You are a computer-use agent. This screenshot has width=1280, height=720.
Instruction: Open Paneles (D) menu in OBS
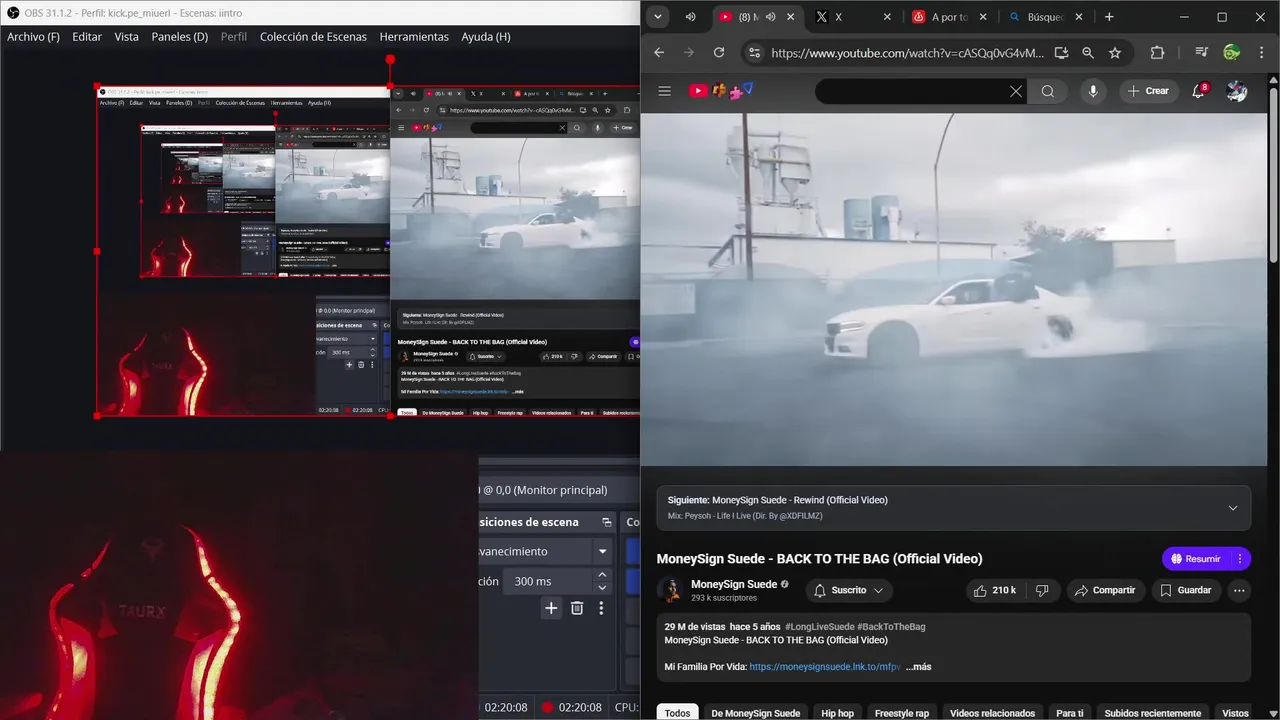pyautogui.click(x=180, y=36)
